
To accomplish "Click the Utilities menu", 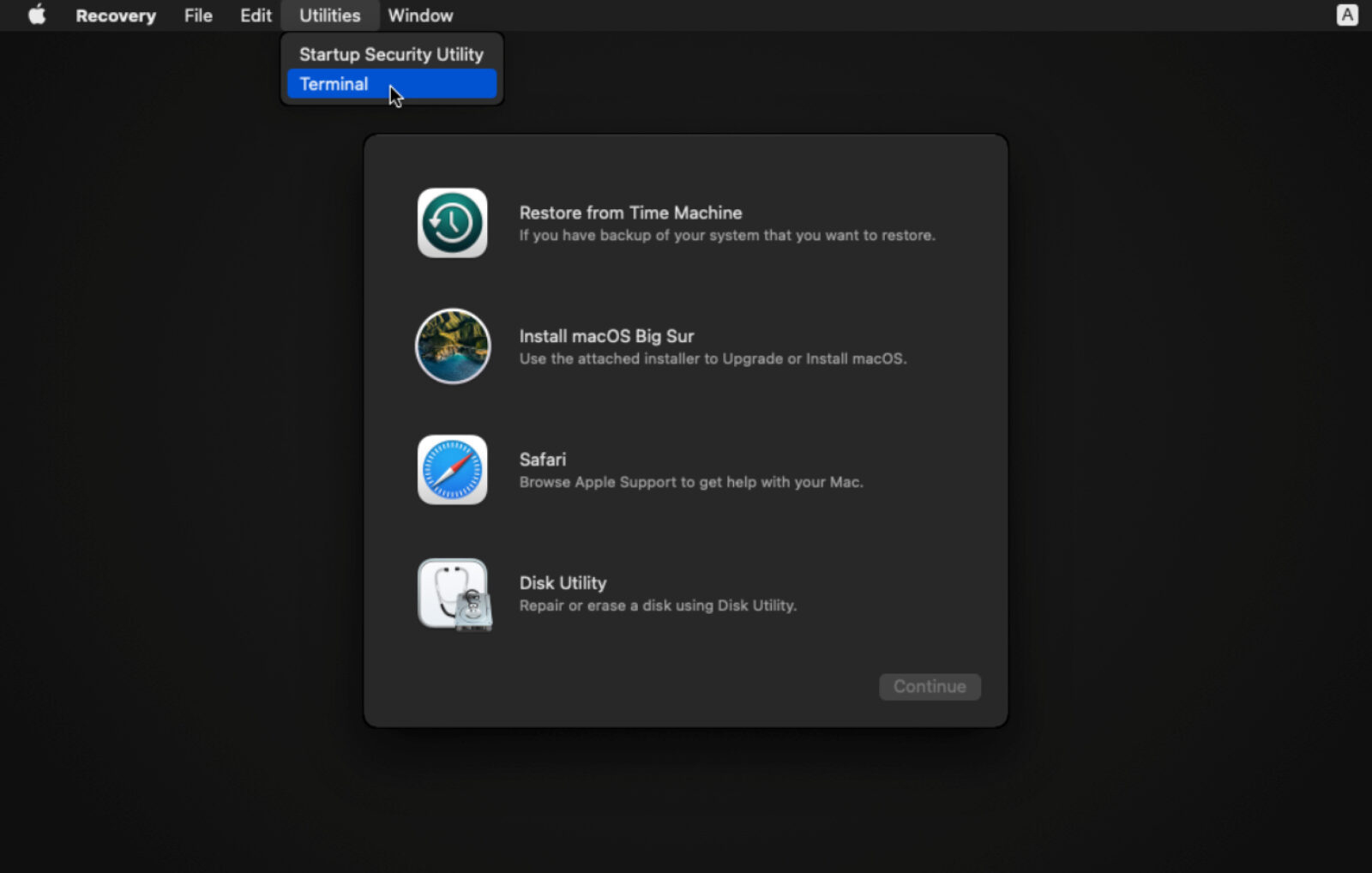I will (329, 15).
